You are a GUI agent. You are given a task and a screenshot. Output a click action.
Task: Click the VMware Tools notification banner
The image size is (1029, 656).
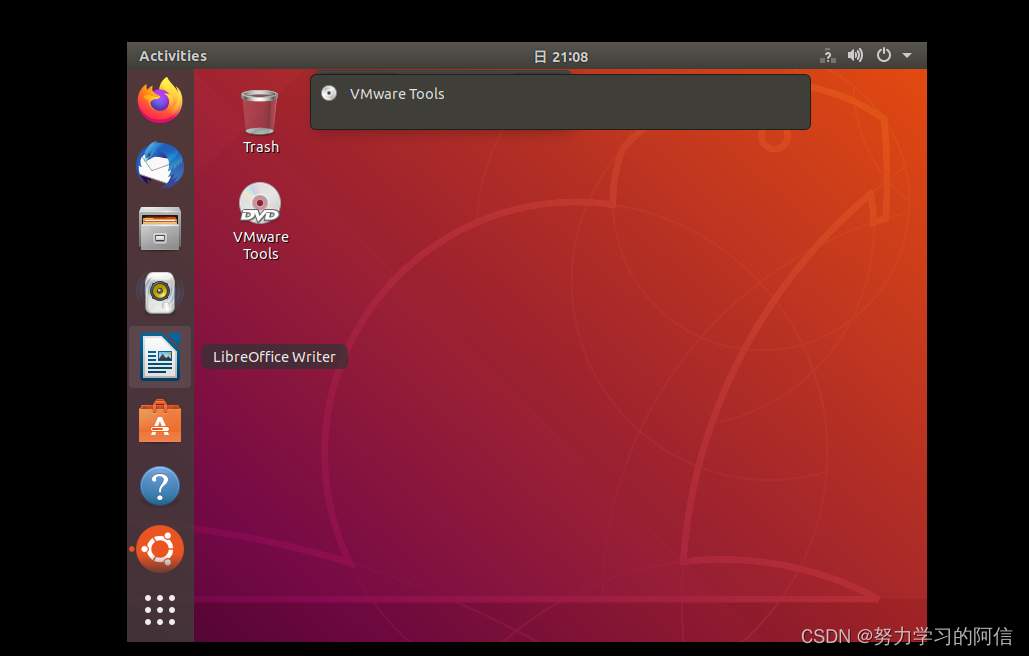[560, 101]
